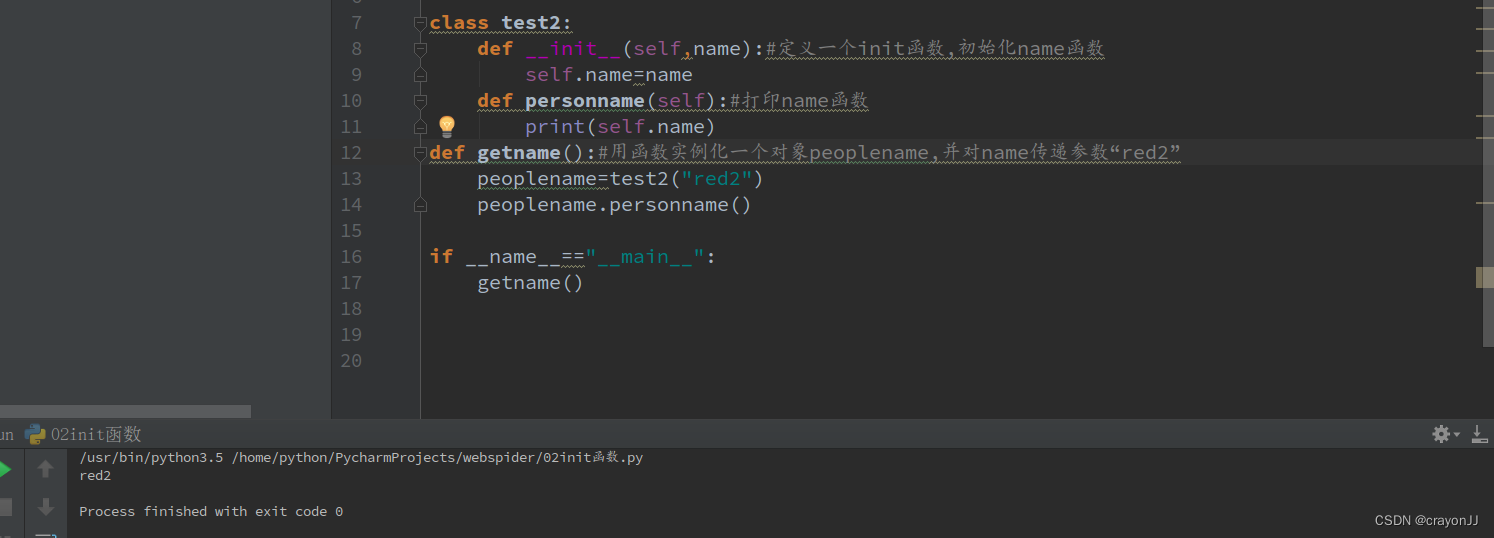Click 'personname' in the def on line 10

585,101
